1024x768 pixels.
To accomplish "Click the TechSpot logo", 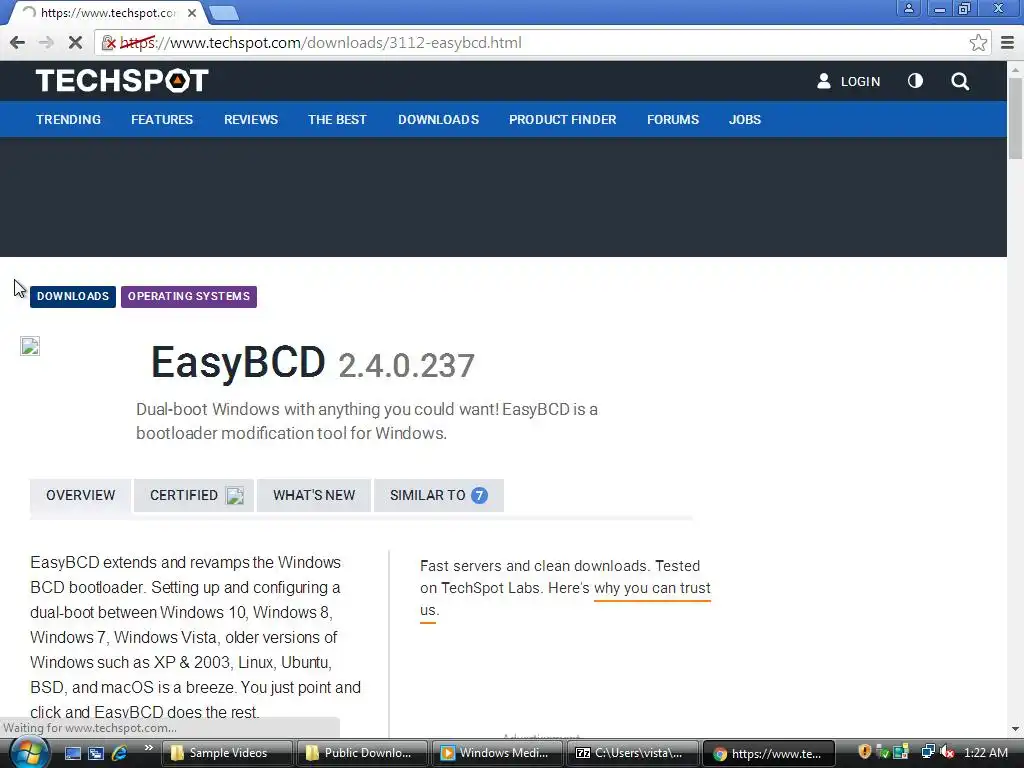I will click(x=122, y=81).
